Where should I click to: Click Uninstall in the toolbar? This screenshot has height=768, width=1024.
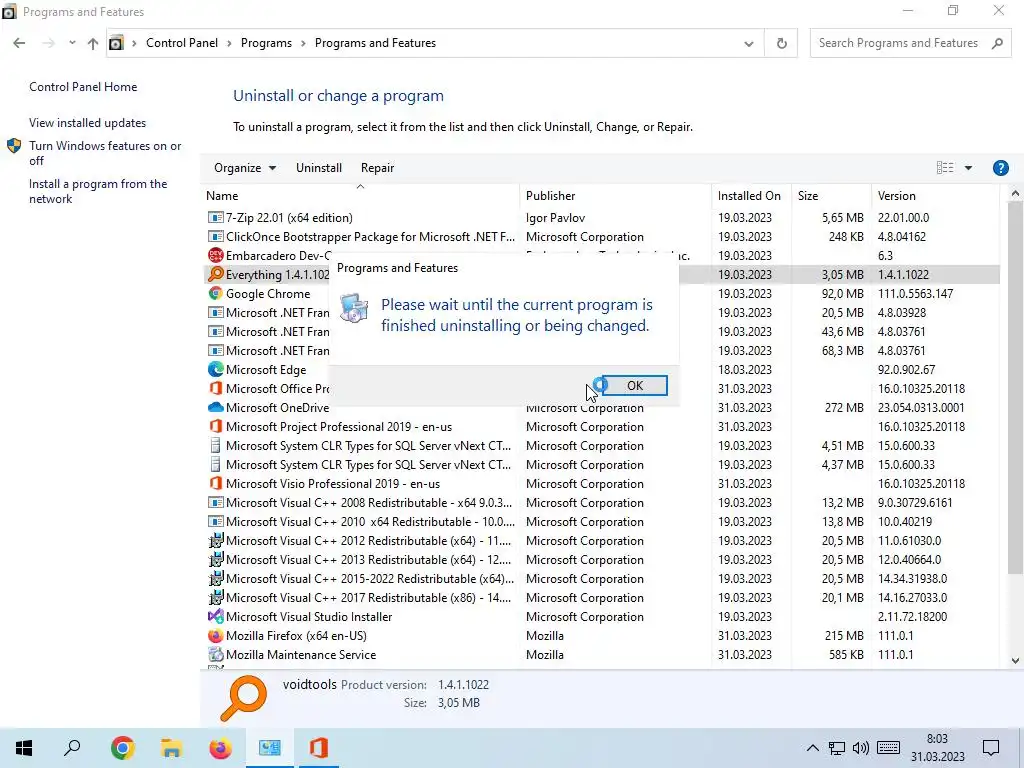319,168
